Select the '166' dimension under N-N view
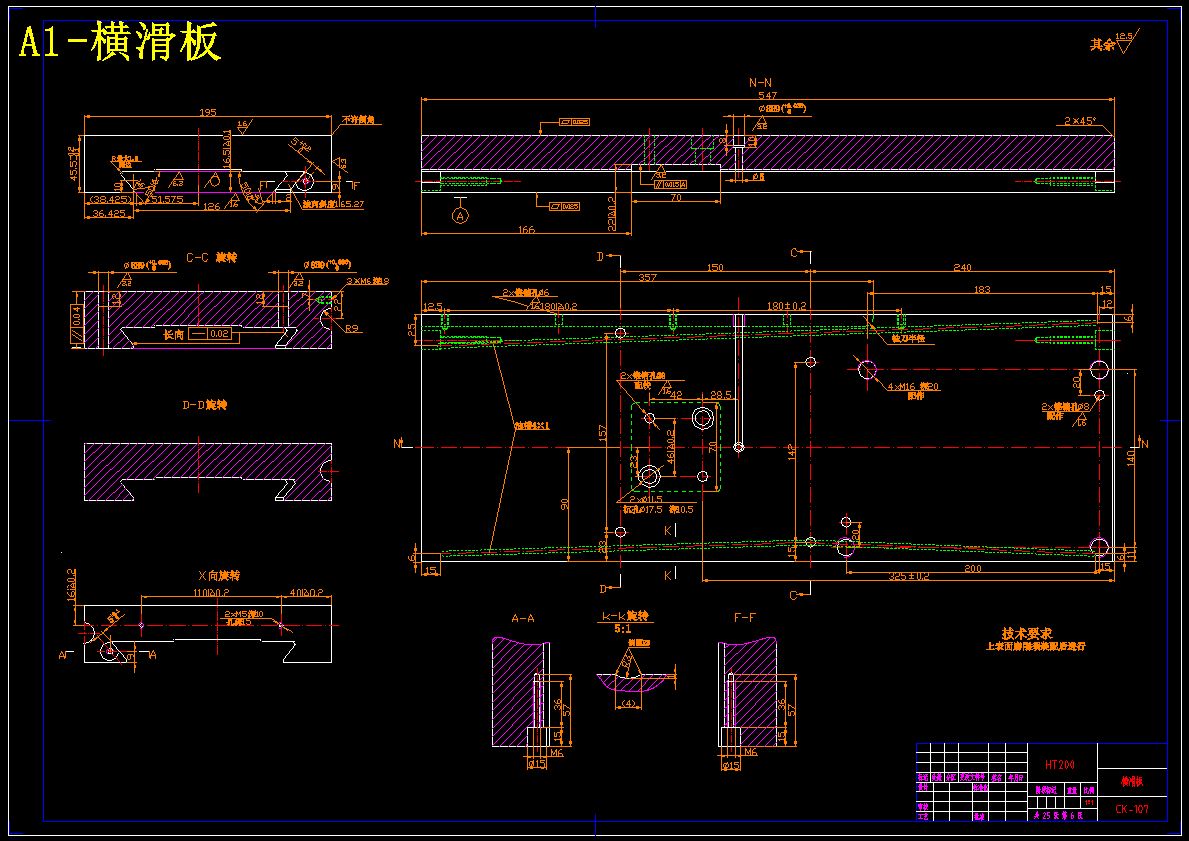Image resolution: width=1189 pixels, height=841 pixels. click(x=525, y=229)
